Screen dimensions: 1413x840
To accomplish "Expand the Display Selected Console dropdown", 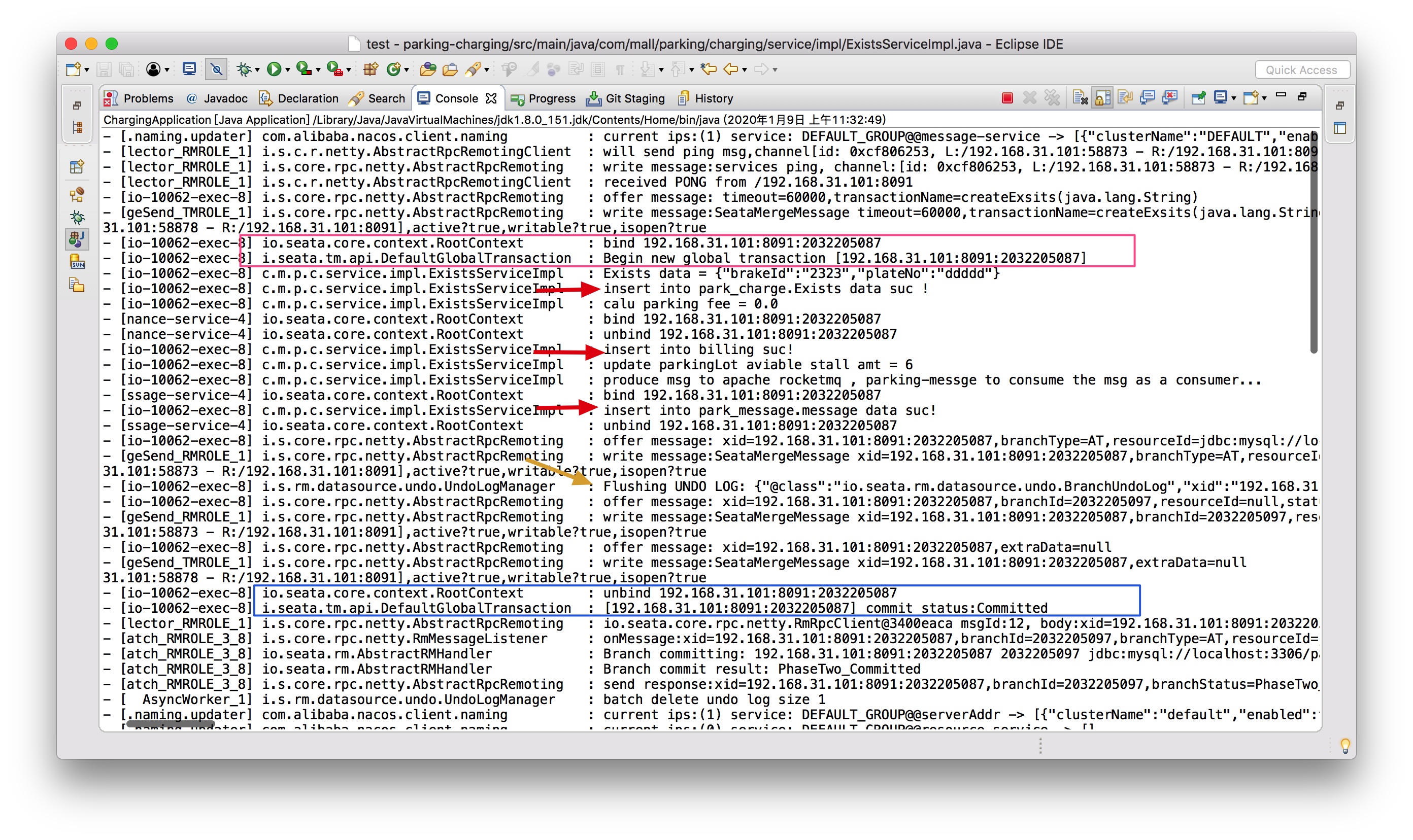I will [1234, 99].
